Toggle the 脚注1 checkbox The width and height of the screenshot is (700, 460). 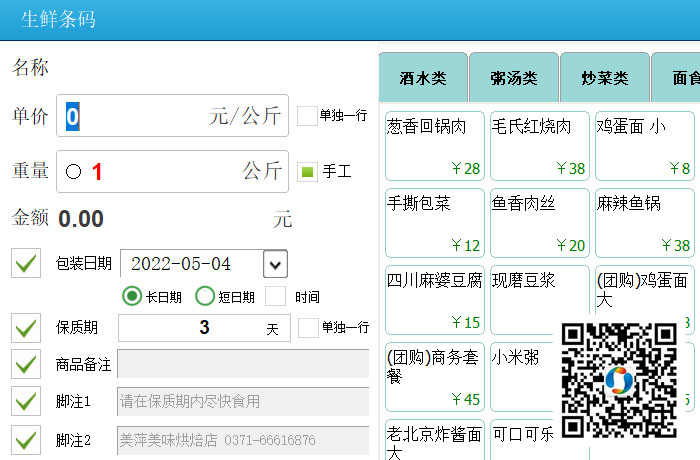(x=27, y=401)
